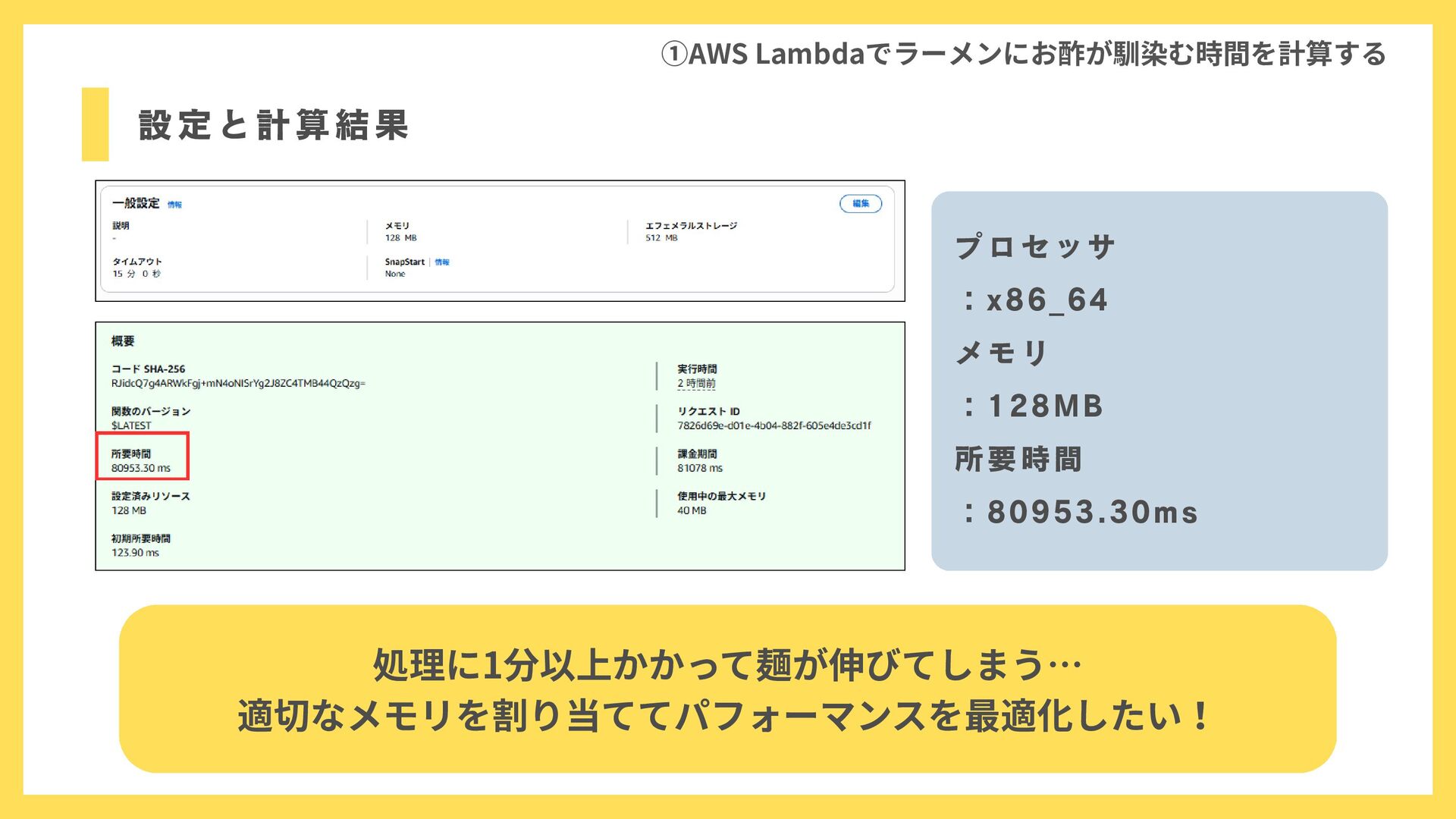Image resolution: width=1456 pixels, height=819 pixels.
Task: Open the 情報 link beside SnapStart
Action: click(x=442, y=262)
